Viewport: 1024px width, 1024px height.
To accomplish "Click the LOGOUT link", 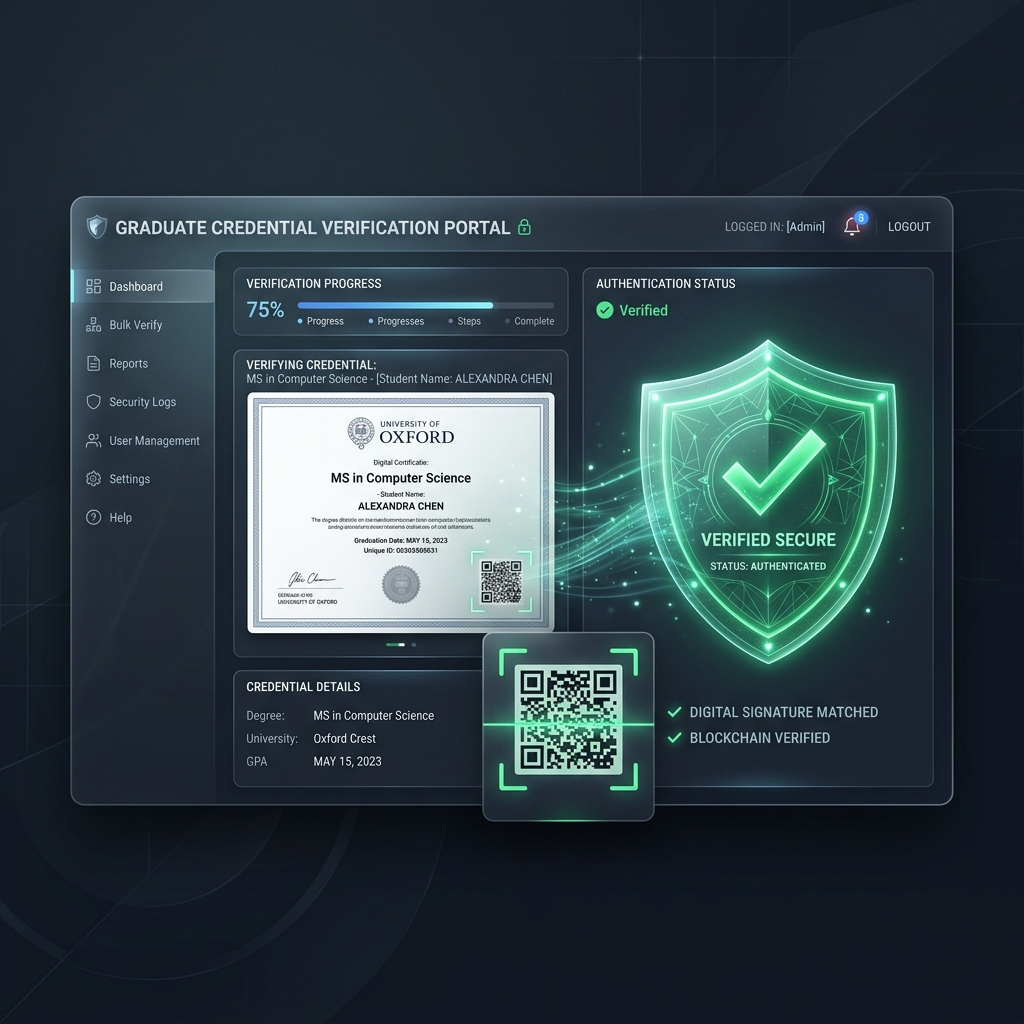I will (x=908, y=227).
